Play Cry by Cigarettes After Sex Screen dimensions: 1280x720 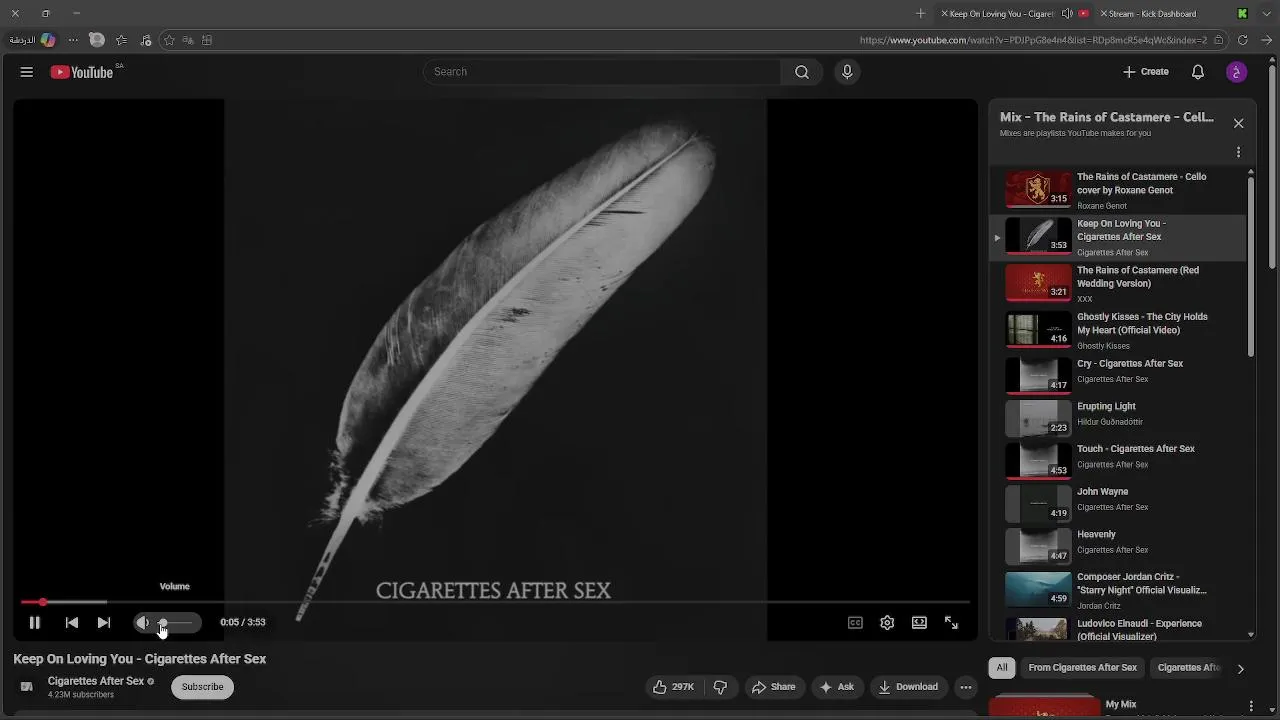[x=1119, y=374]
